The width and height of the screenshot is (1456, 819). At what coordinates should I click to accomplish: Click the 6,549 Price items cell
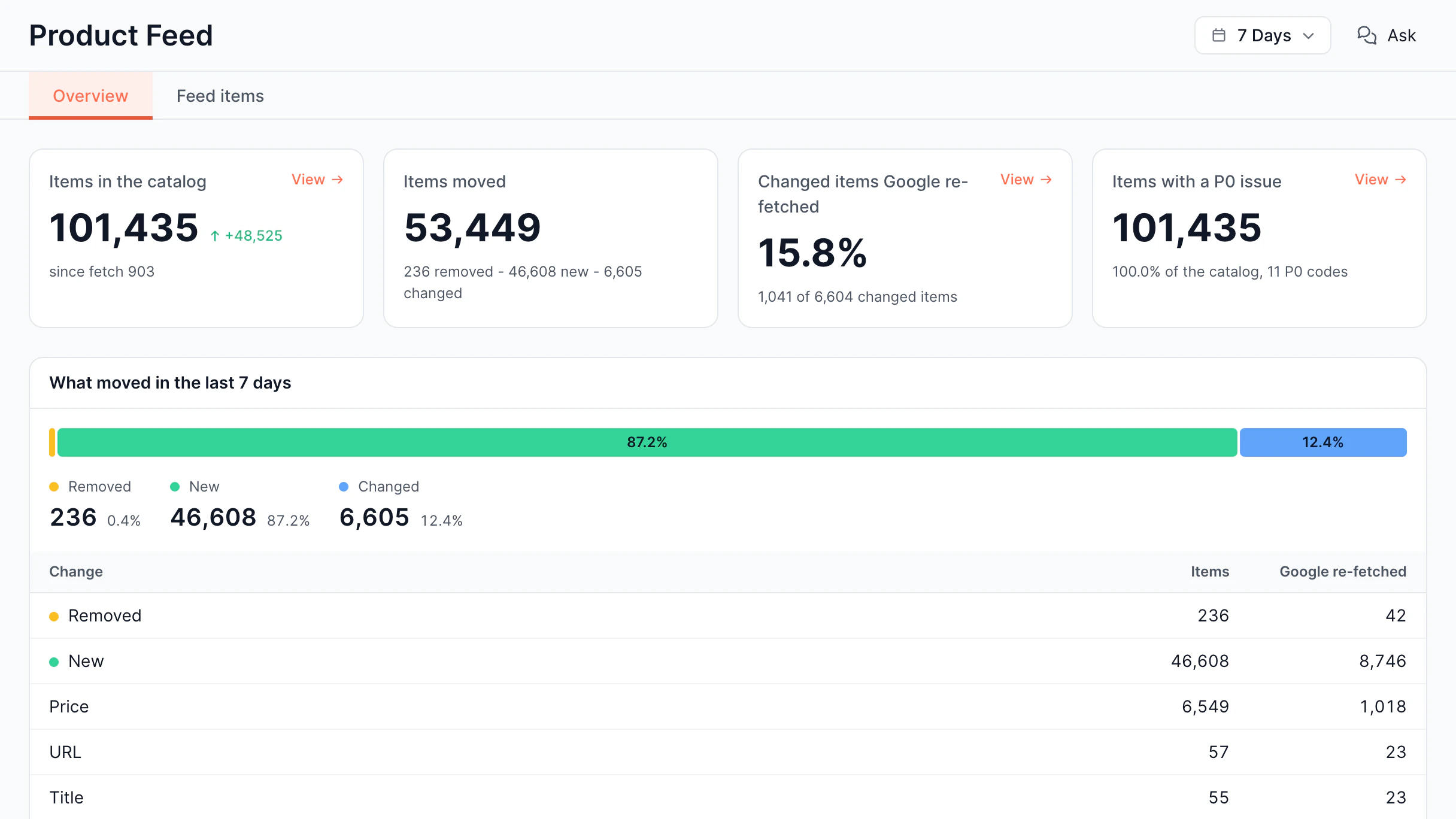tap(1205, 706)
